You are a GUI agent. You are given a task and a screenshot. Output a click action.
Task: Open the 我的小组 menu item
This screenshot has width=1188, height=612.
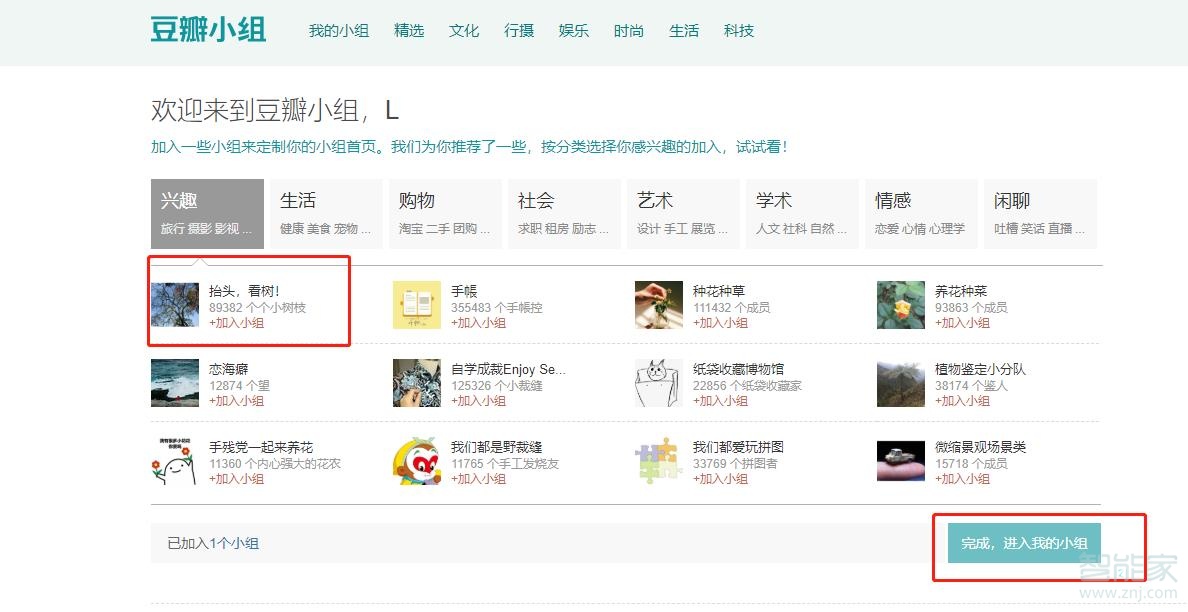click(x=340, y=31)
